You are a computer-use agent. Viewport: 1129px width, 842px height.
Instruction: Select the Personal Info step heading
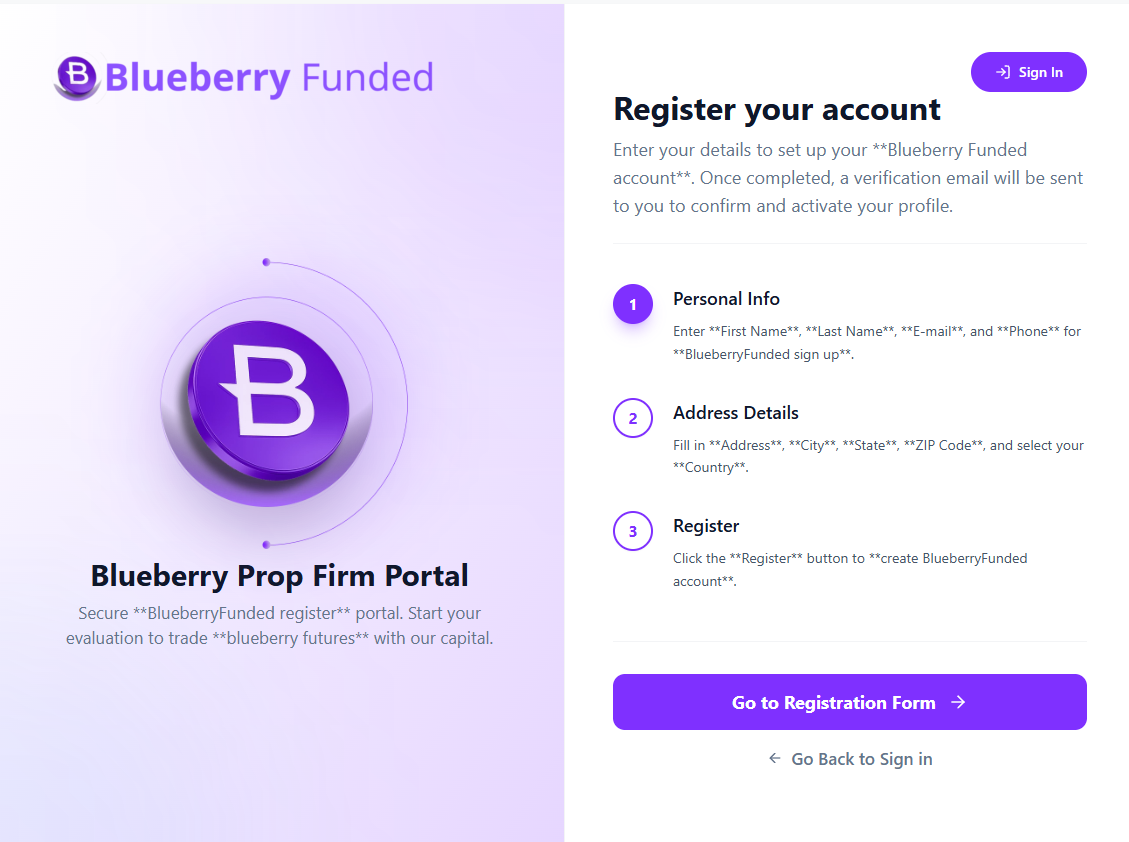pyautogui.click(x=726, y=298)
